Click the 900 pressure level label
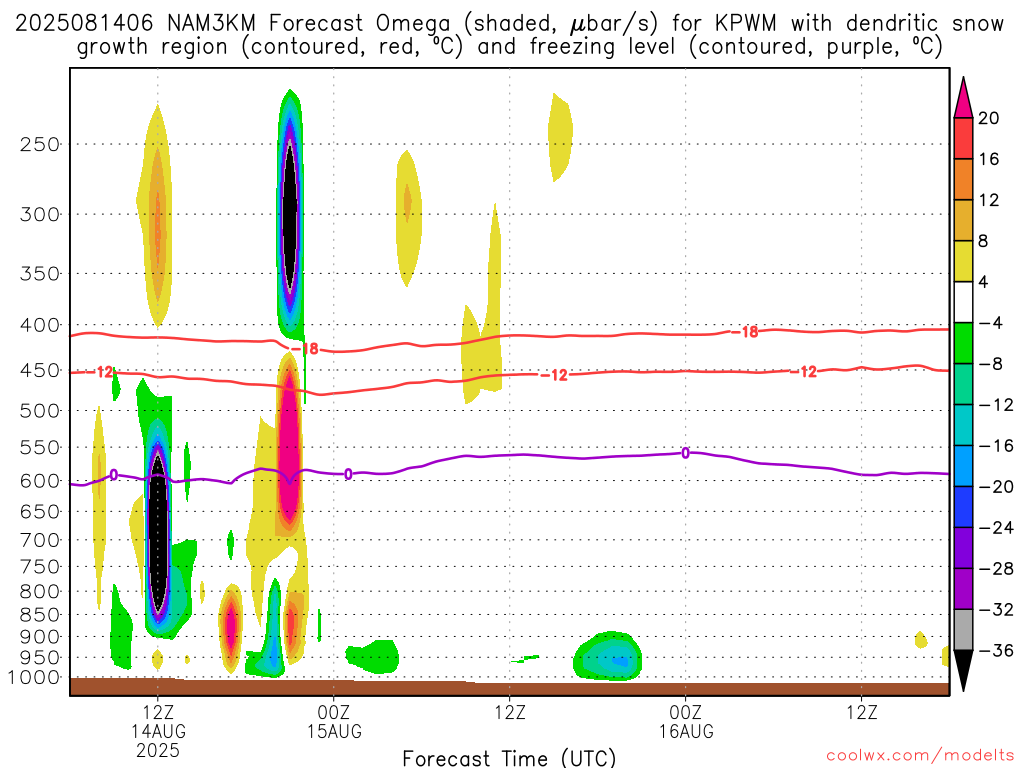Image resolution: width=1024 pixels, height=768 pixels. [x=40, y=637]
